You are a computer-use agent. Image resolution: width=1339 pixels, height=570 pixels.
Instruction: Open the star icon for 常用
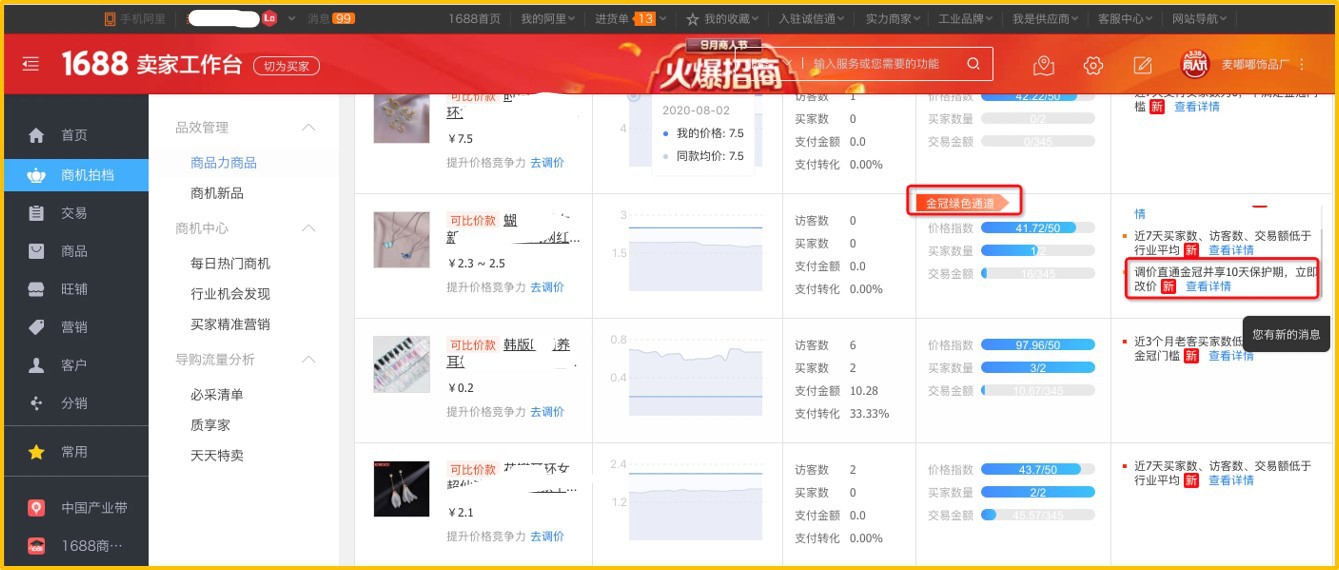click(37, 452)
